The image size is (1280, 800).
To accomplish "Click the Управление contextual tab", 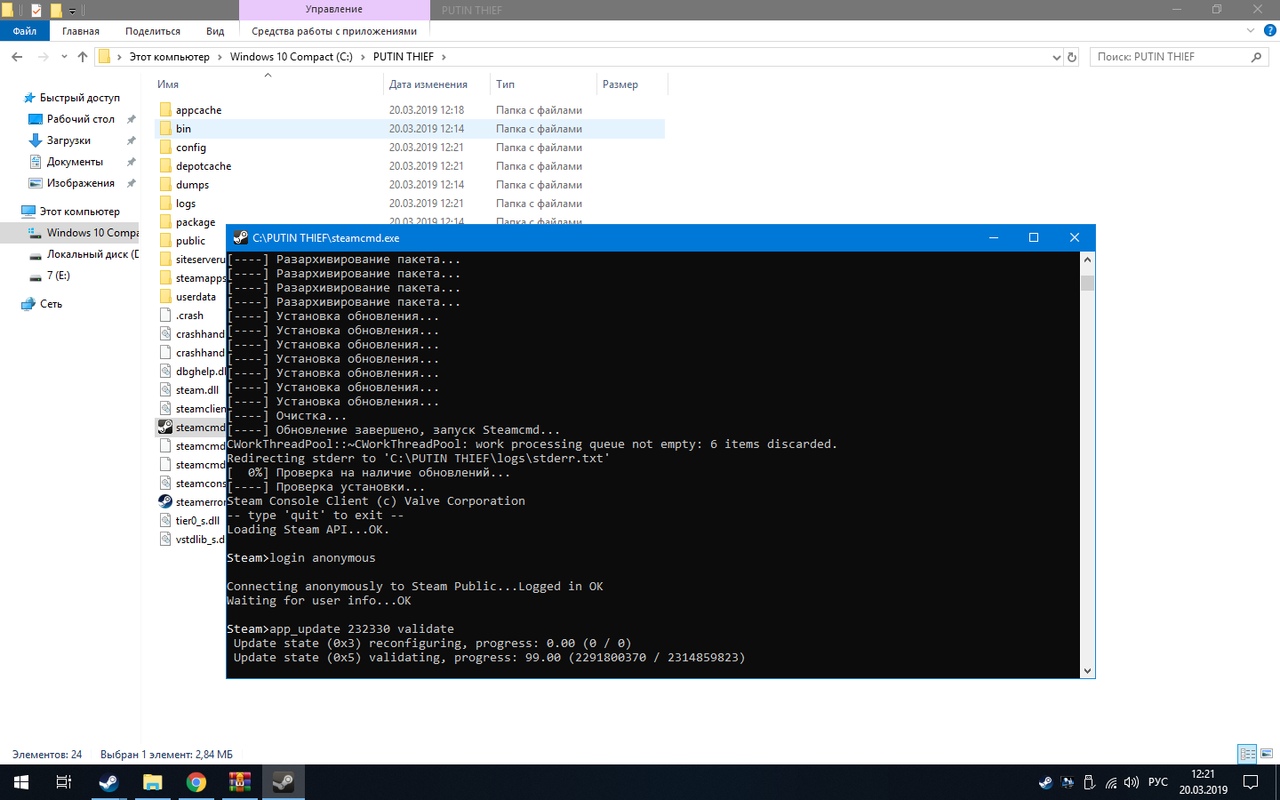I will [334, 10].
